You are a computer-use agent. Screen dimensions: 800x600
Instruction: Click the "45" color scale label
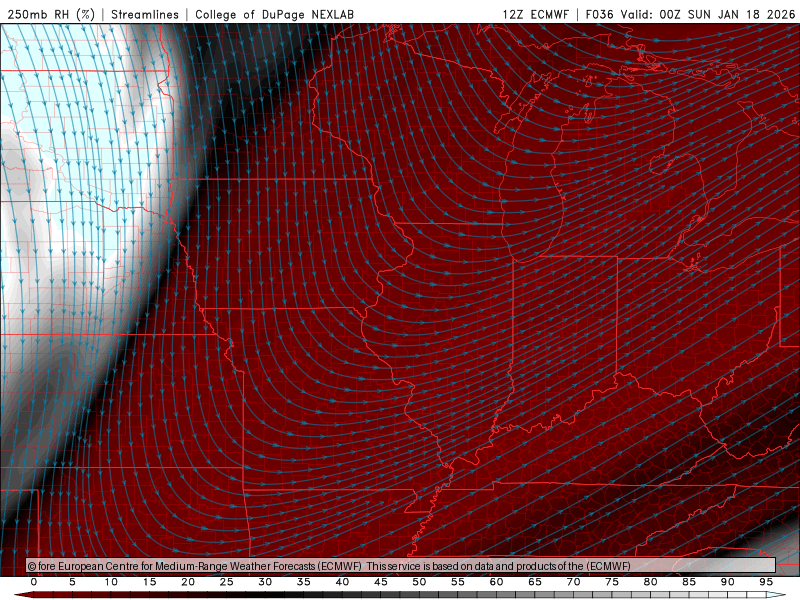point(381,582)
